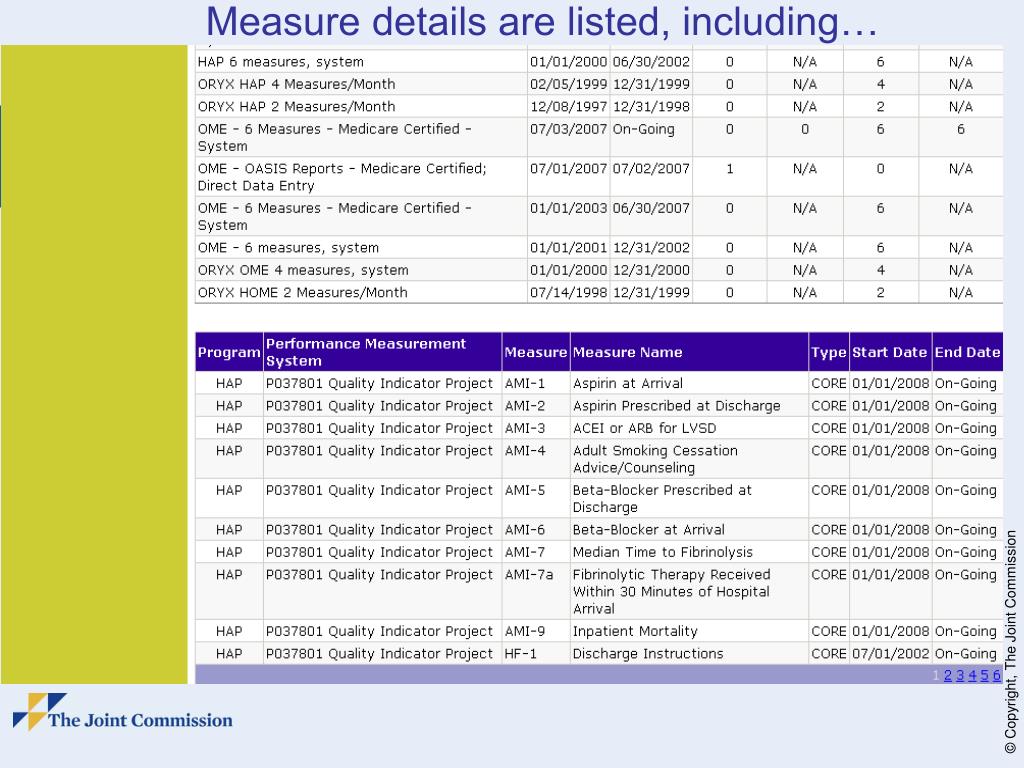Click the 07/14/1998 date cell
The image size is (1024, 768).
568,292
